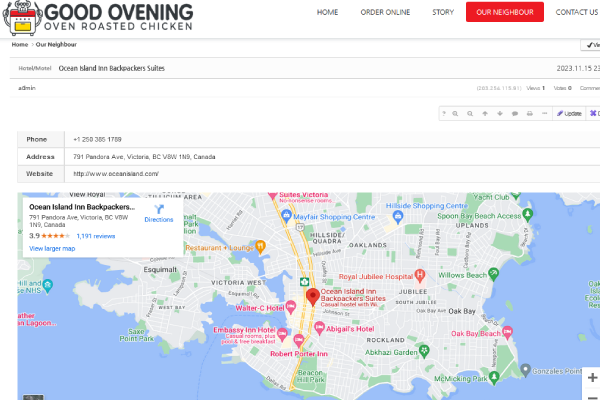Click the address 791 Pandora Ave text
The height and width of the screenshot is (400, 600).
(x=144, y=157)
